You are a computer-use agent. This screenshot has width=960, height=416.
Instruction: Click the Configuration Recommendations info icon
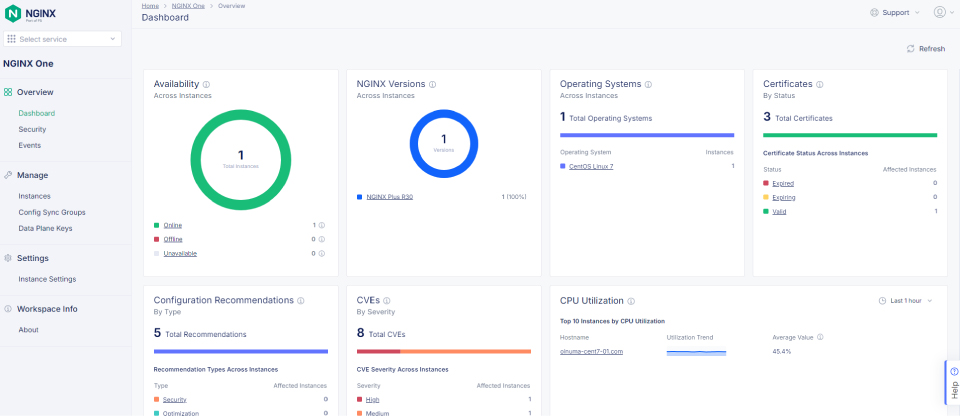(301, 301)
